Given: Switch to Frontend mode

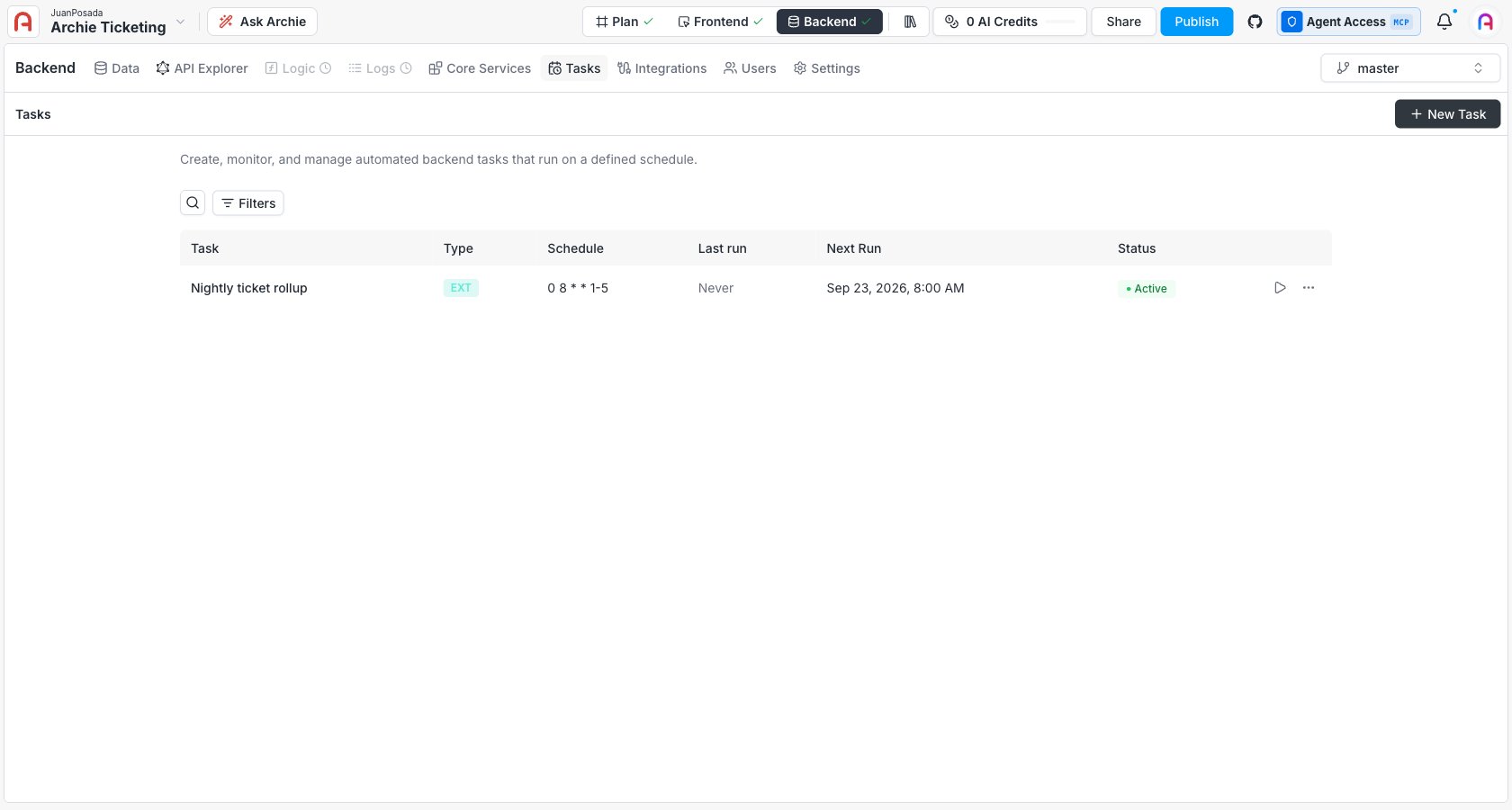Looking at the screenshot, I should (720, 22).
